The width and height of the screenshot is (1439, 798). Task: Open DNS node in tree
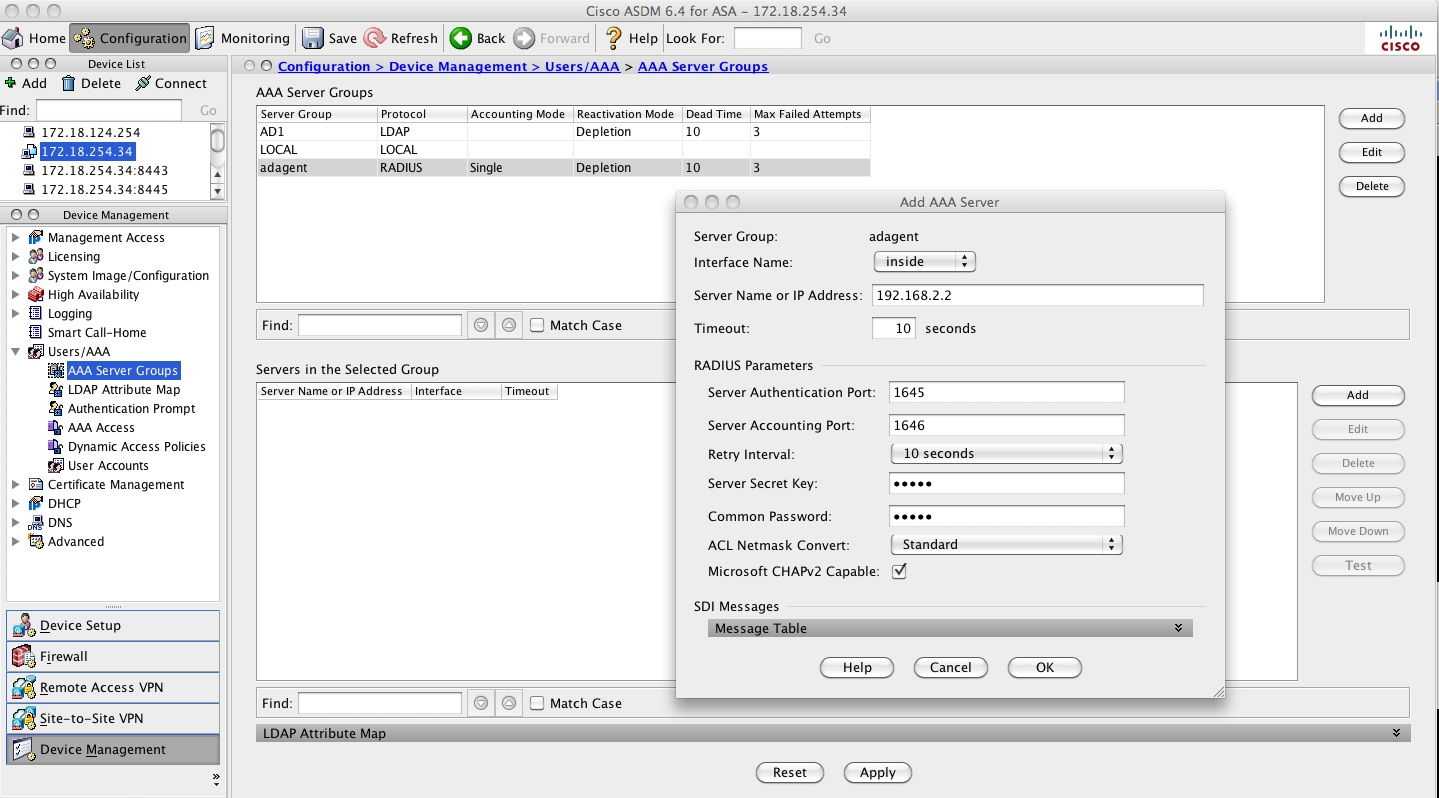point(60,522)
